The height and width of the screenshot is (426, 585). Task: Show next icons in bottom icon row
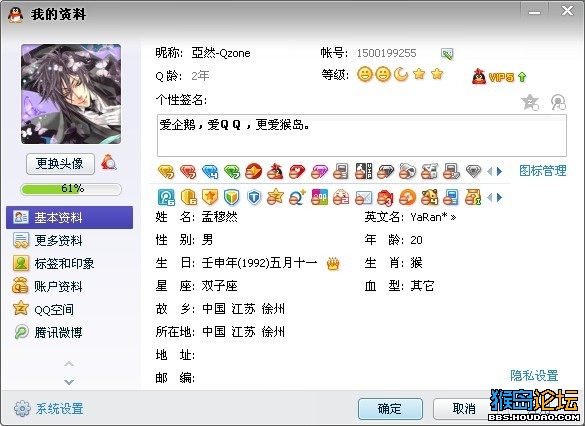[x=499, y=197]
